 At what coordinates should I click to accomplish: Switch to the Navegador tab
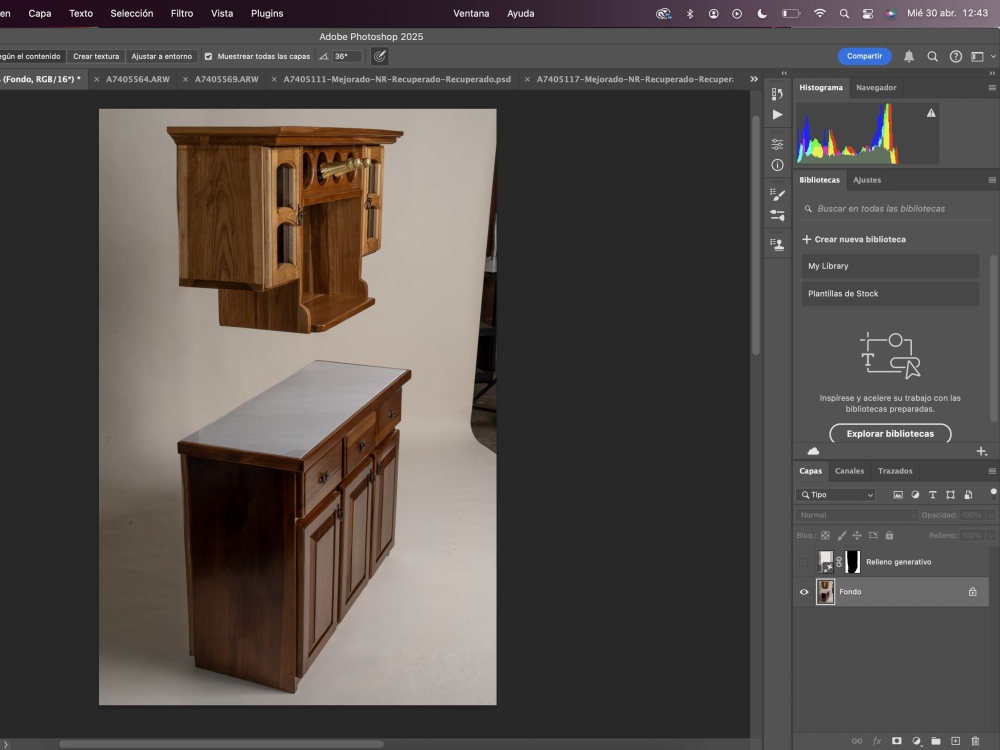click(x=876, y=87)
